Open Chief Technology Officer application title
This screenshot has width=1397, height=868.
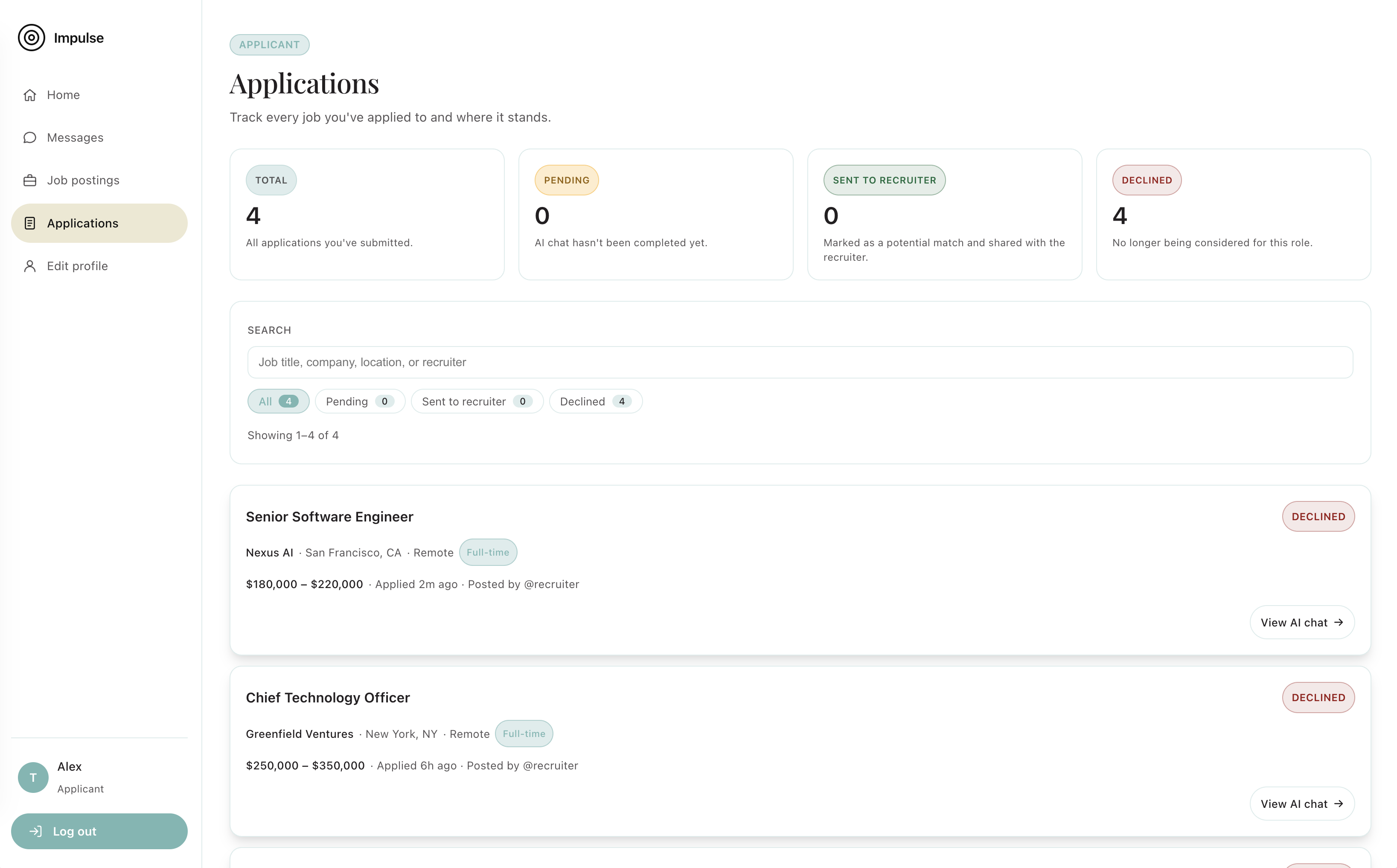point(328,697)
